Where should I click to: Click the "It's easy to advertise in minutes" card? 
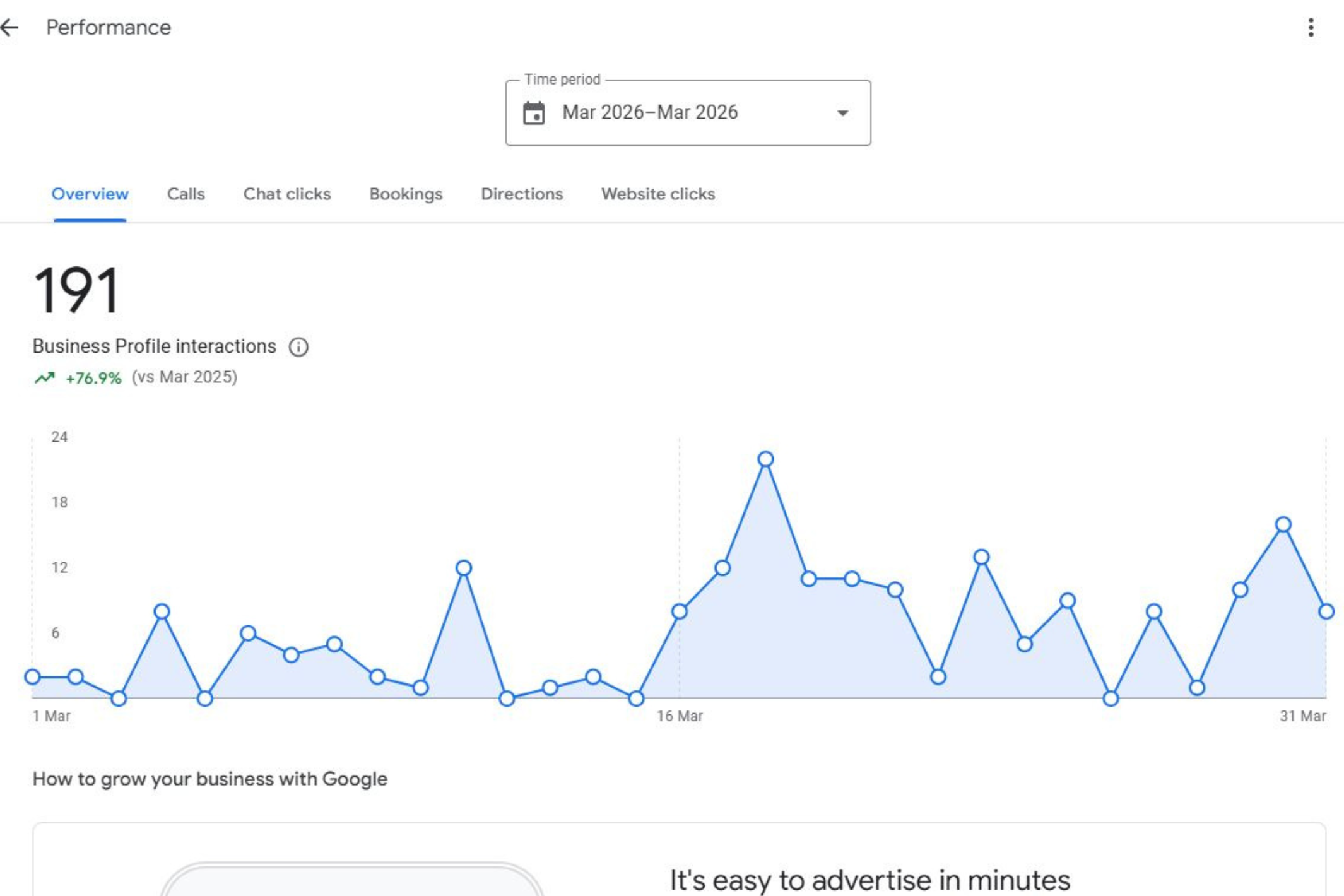point(680,859)
